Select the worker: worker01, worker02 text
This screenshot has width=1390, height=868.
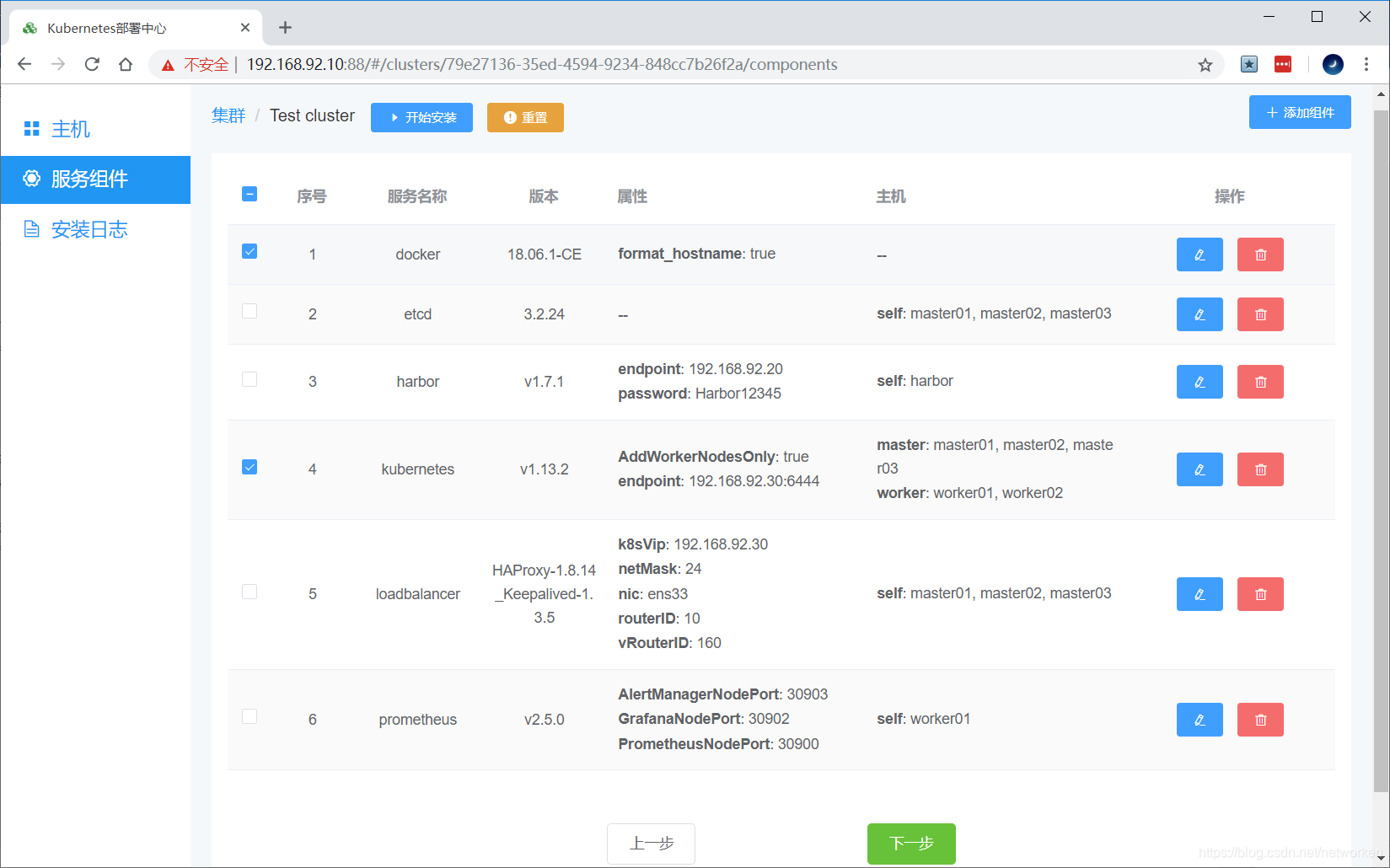970,493
